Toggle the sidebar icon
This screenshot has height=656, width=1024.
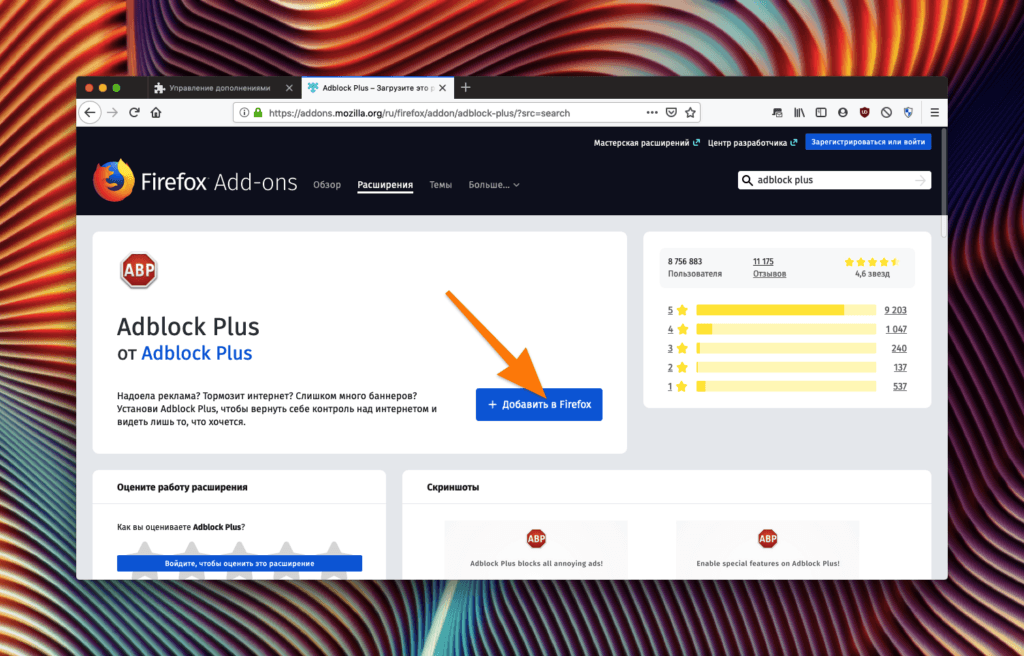pyautogui.click(x=821, y=112)
